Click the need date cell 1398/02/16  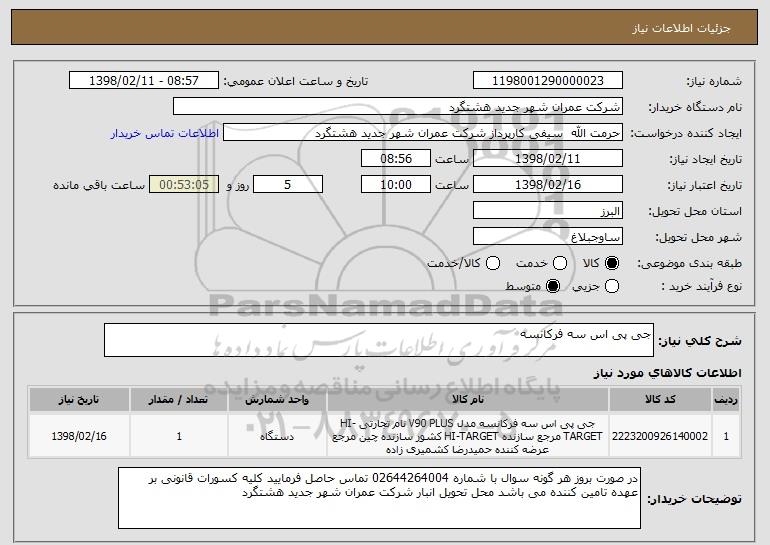(79, 436)
